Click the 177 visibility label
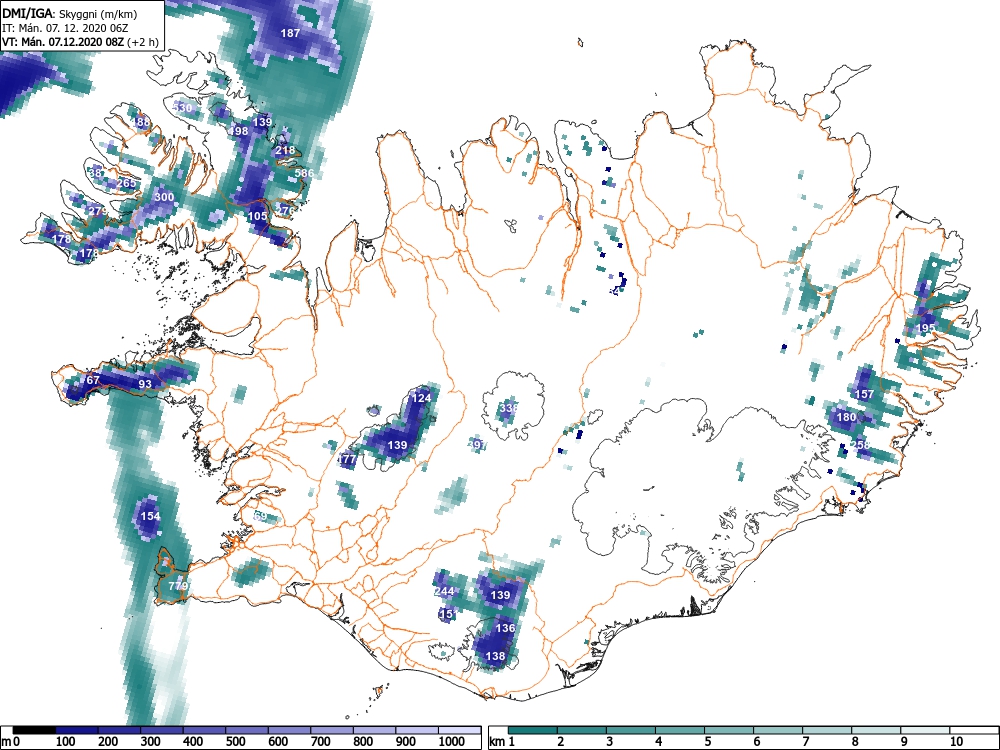Image resolution: width=1000 pixels, height=750 pixels. point(347,459)
